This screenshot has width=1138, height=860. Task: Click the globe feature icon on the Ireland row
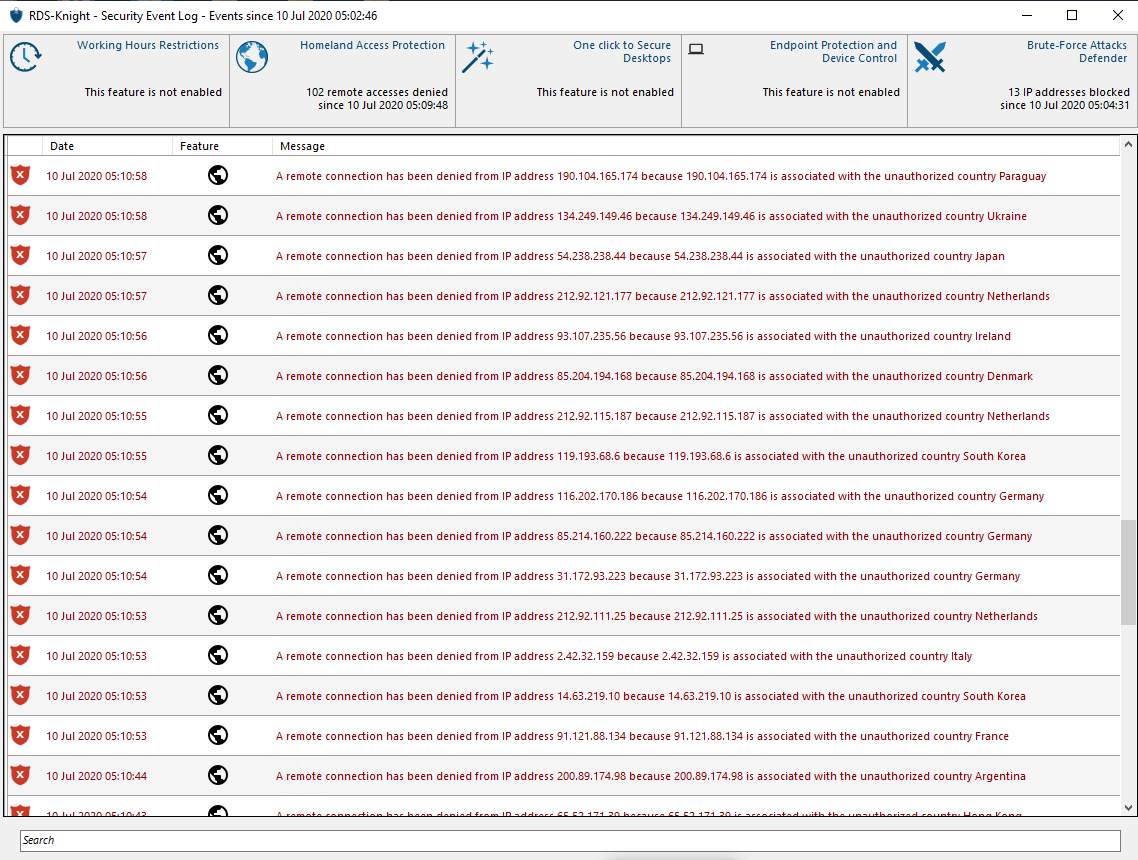click(218, 335)
